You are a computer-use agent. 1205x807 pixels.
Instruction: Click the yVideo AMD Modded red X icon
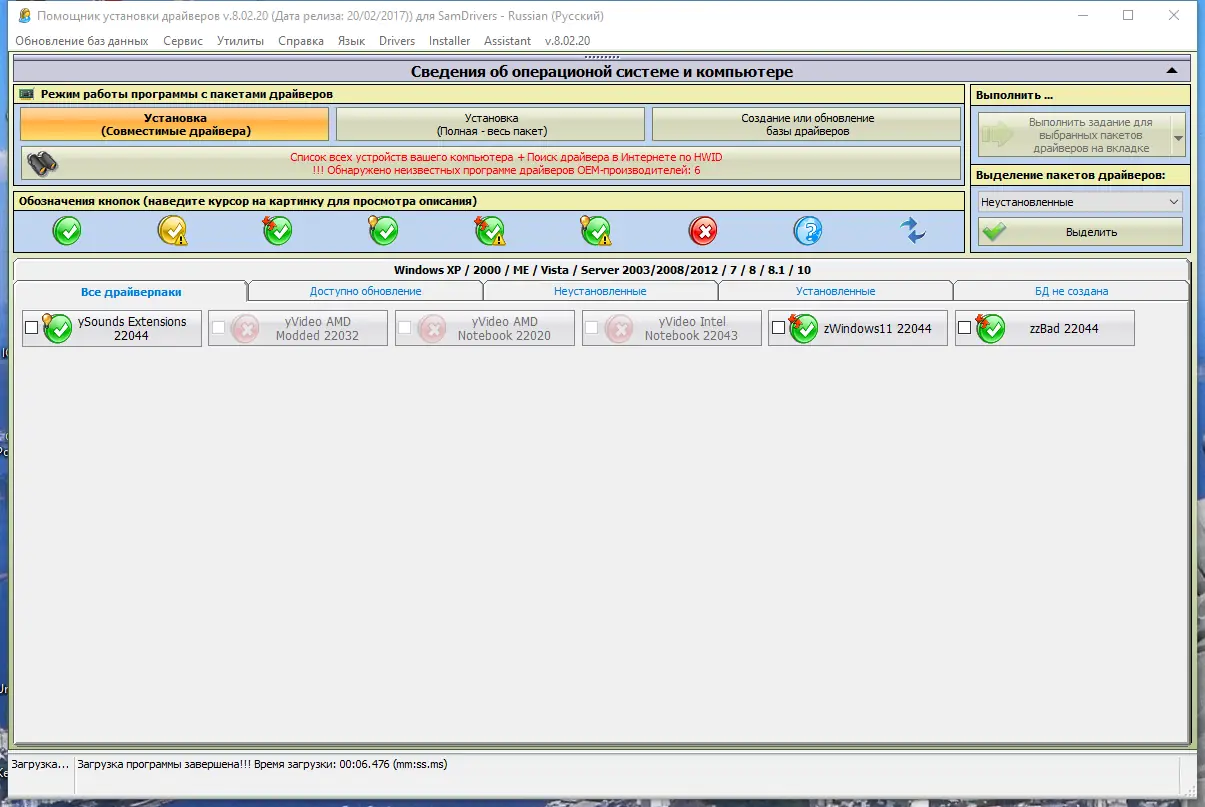click(x=245, y=328)
